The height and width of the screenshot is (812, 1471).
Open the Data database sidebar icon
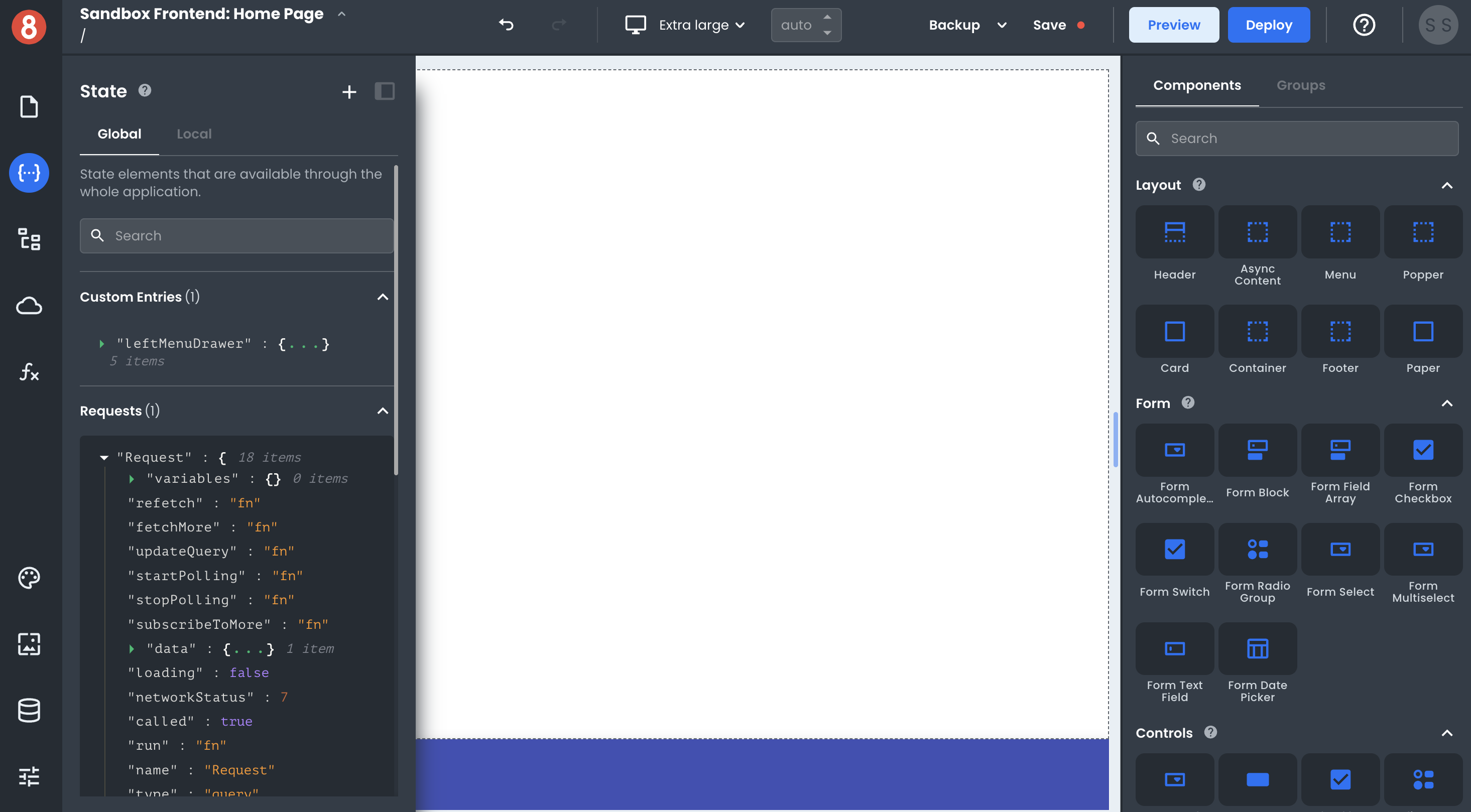click(x=29, y=710)
